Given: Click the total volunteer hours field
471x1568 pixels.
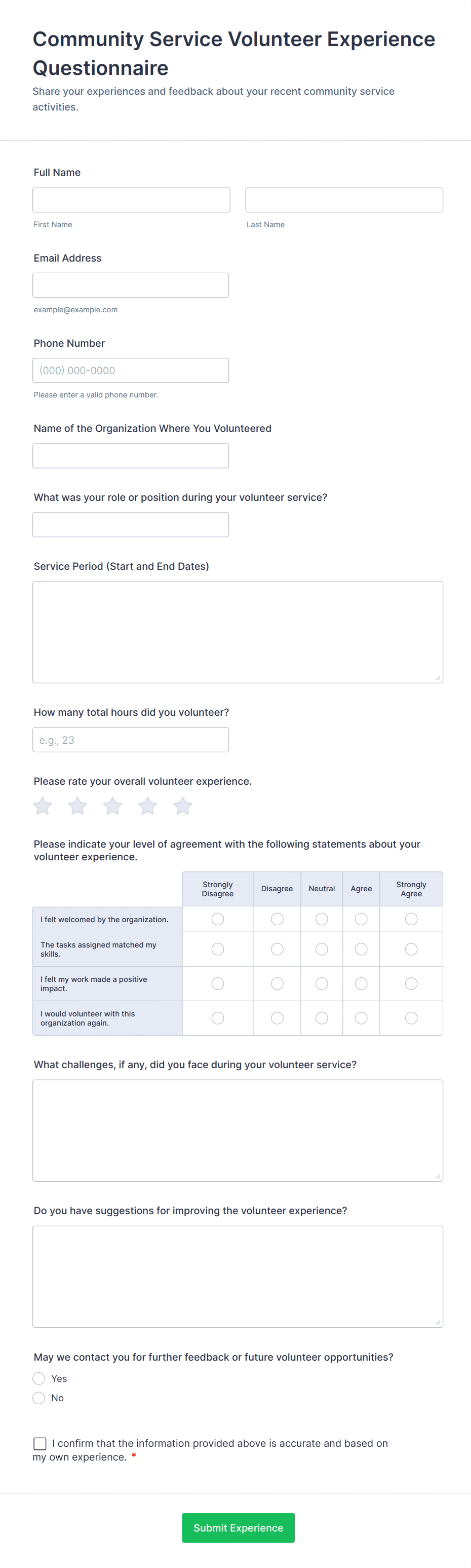Looking at the screenshot, I should pyautogui.click(x=130, y=740).
